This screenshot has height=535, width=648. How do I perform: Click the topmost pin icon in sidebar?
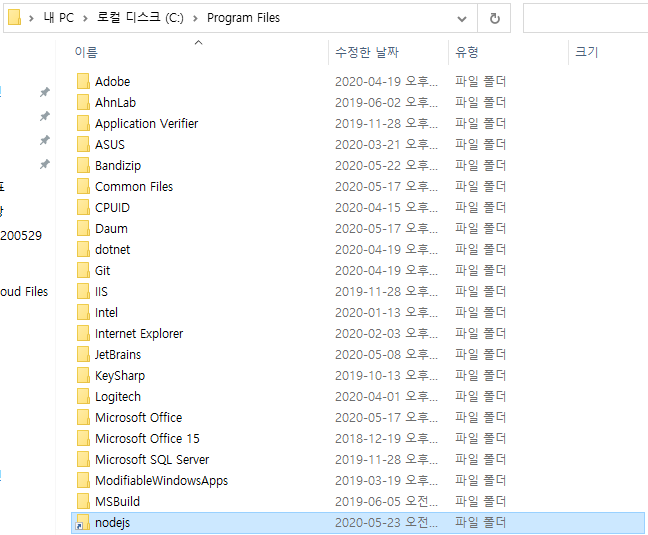pyautogui.click(x=45, y=92)
